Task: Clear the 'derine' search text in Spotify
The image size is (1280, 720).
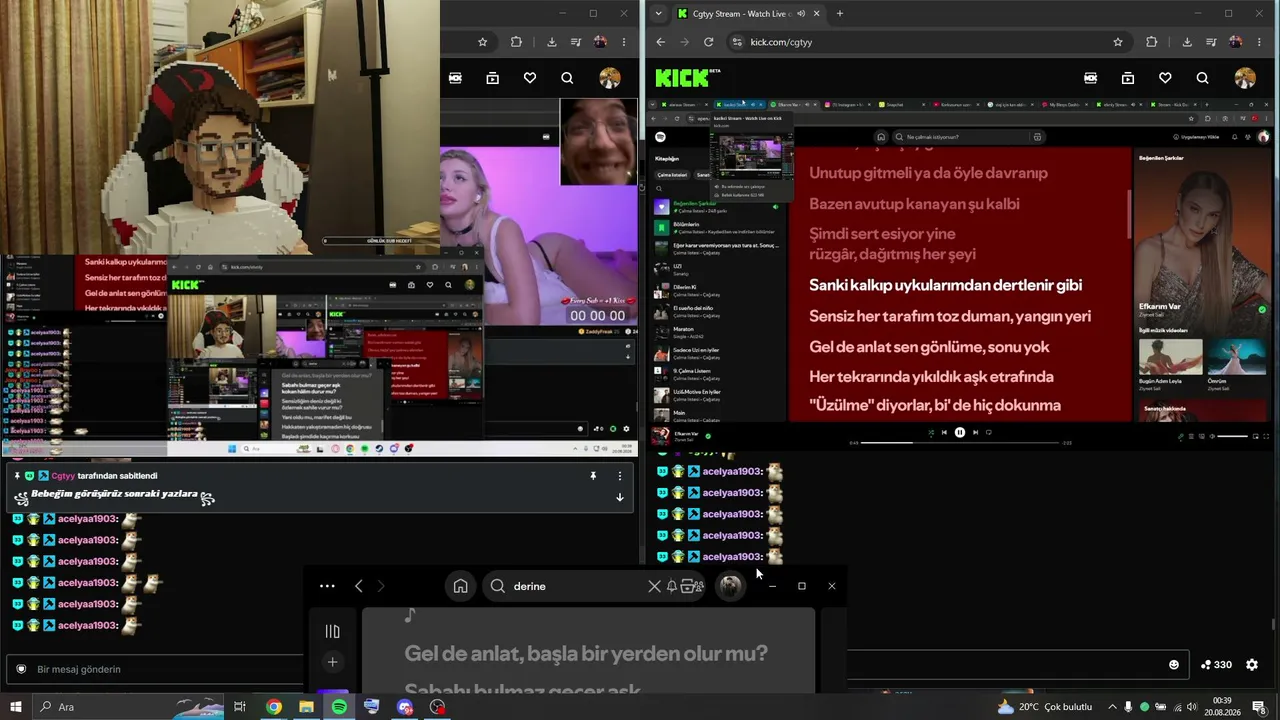Action: (x=654, y=586)
